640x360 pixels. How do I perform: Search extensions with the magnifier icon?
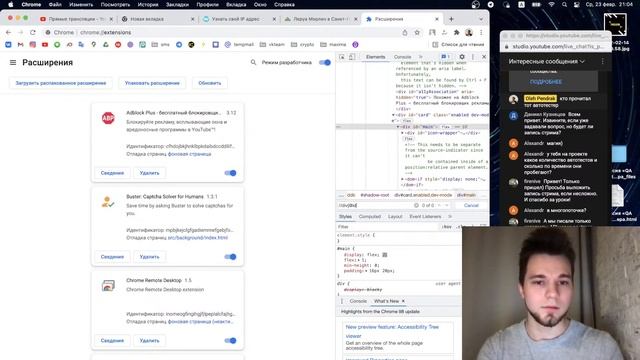point(253,62)
